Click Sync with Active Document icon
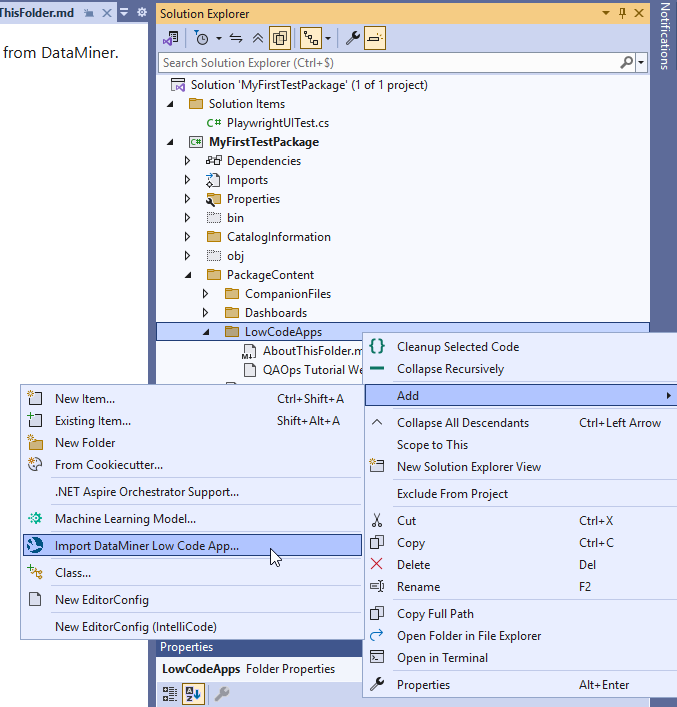 pyautogui.click(x=236, y=38)
